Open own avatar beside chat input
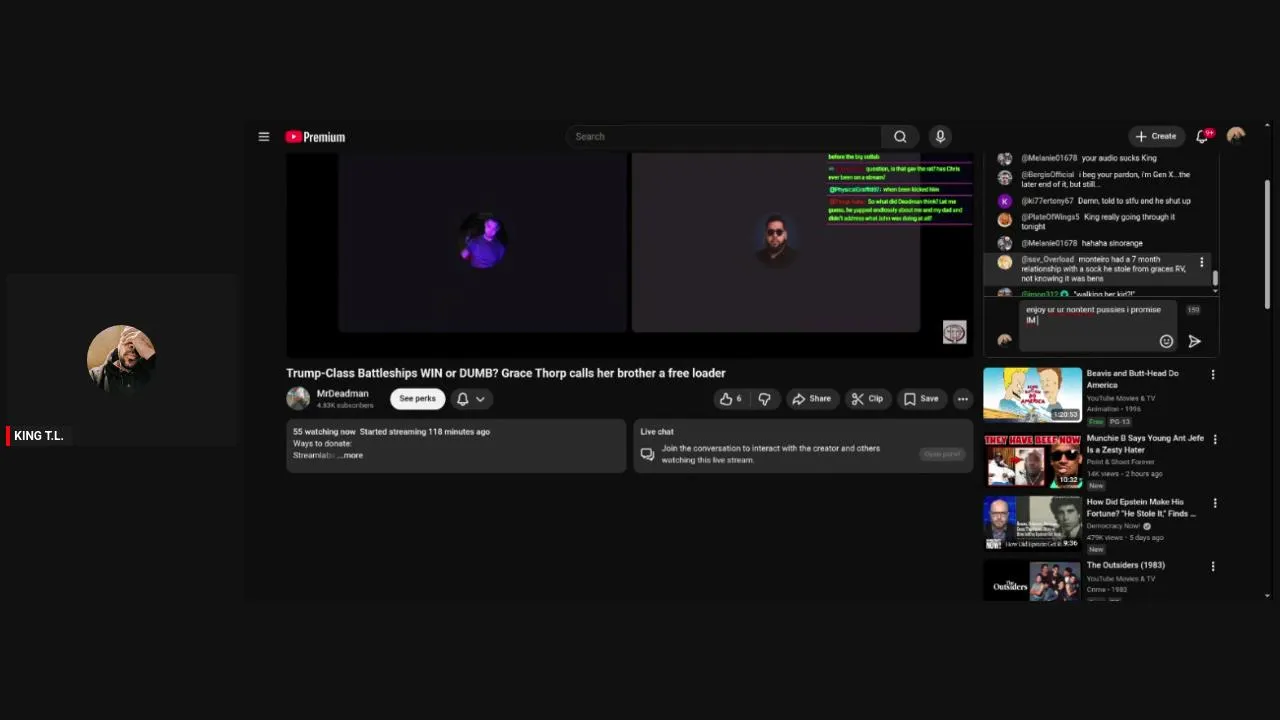1280x720 pixels. point(1004,341)
